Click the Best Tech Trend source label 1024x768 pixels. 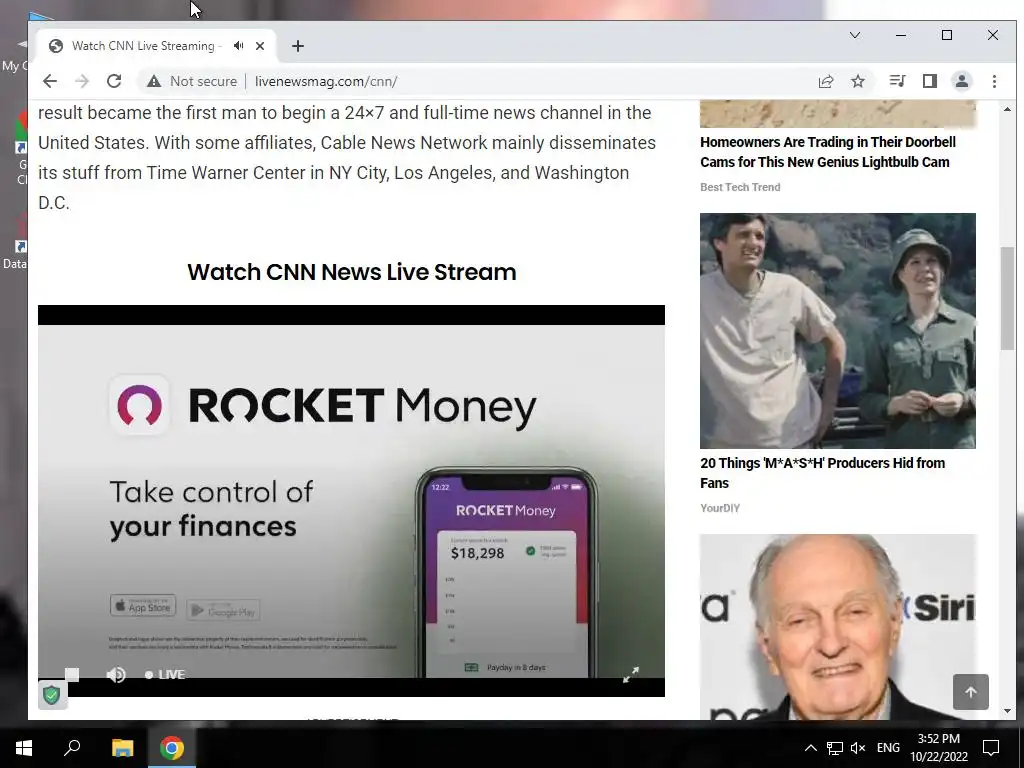click(x=740, y=187)
